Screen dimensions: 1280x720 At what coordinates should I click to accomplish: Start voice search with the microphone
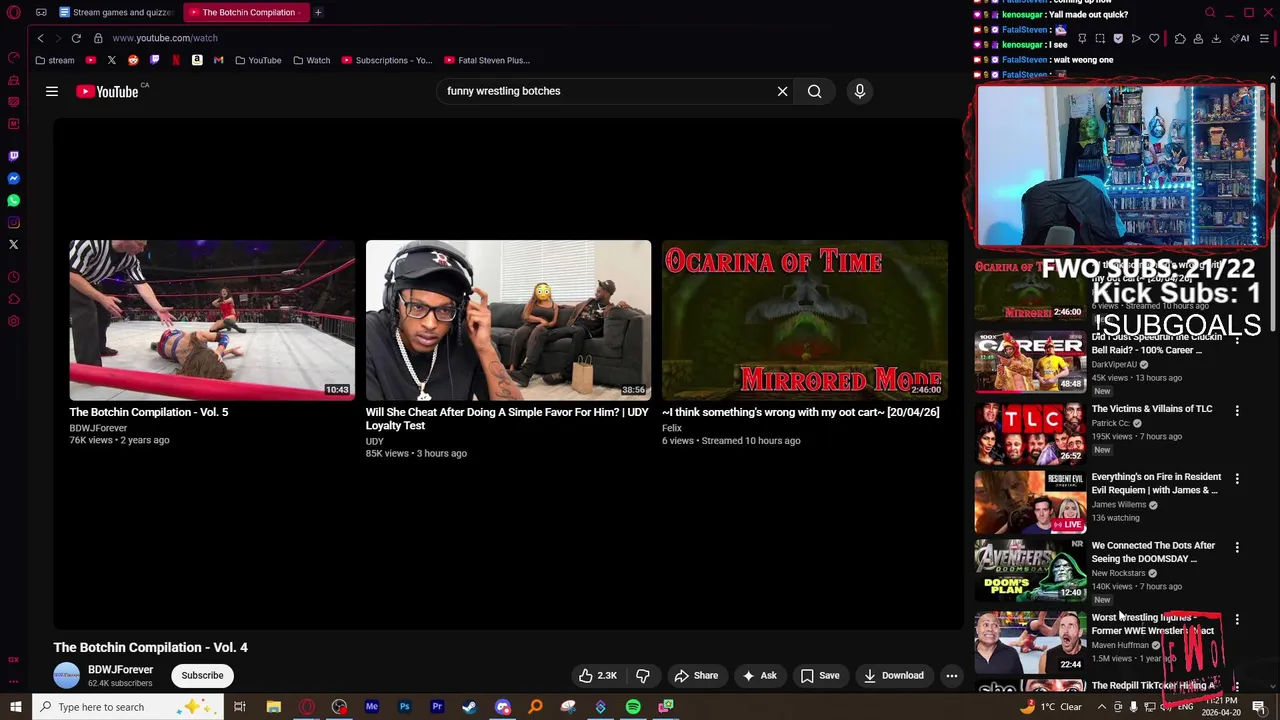coord(860,91)
